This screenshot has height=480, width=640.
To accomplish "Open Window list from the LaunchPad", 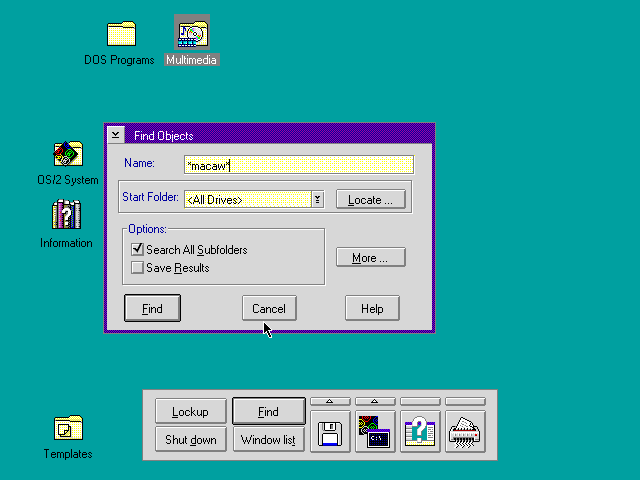I will [269, 439].
